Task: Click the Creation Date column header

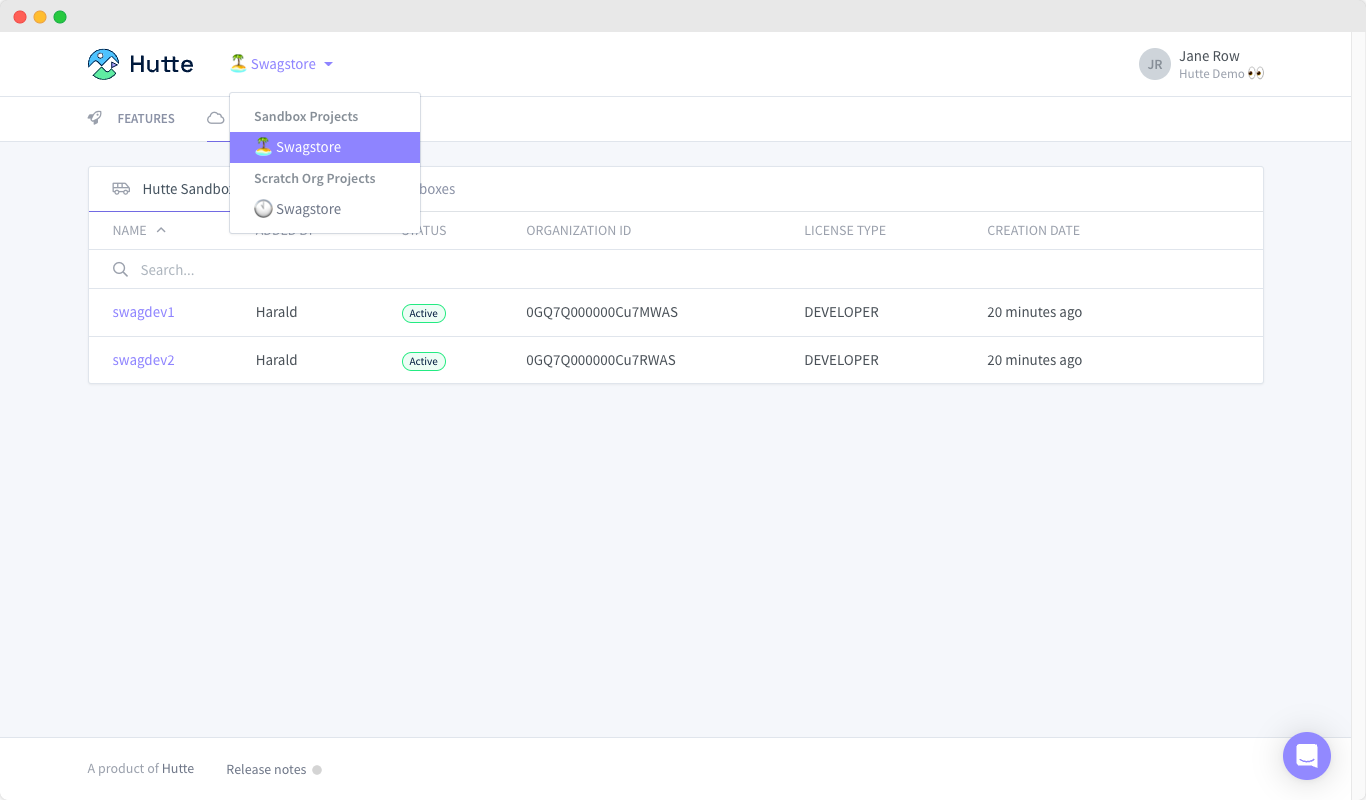Action: click(x=1033, y=230)
